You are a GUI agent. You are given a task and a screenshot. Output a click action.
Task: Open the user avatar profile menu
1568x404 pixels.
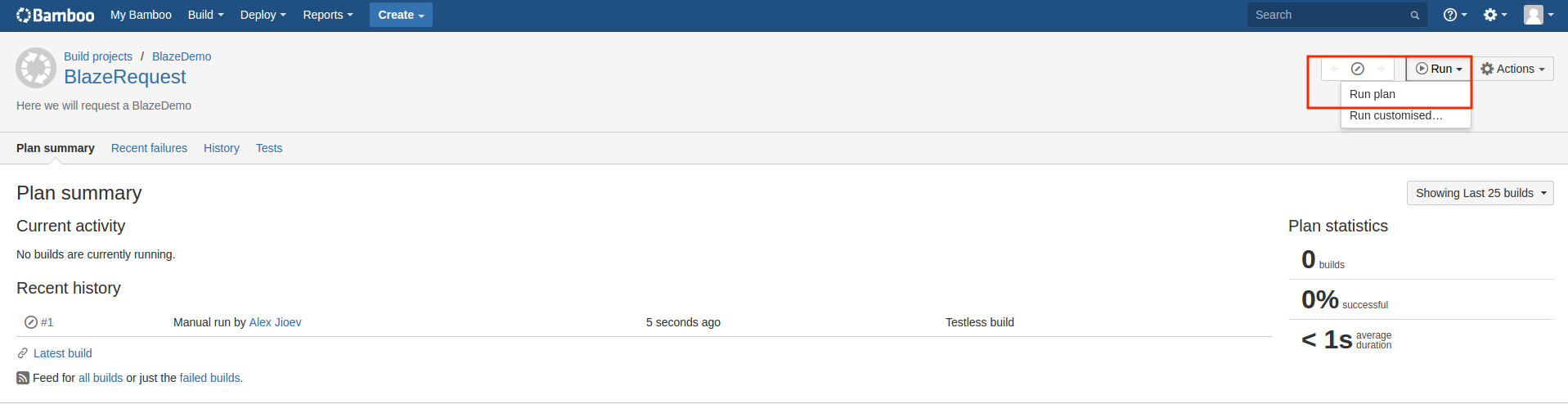[x=1538, y=15]
